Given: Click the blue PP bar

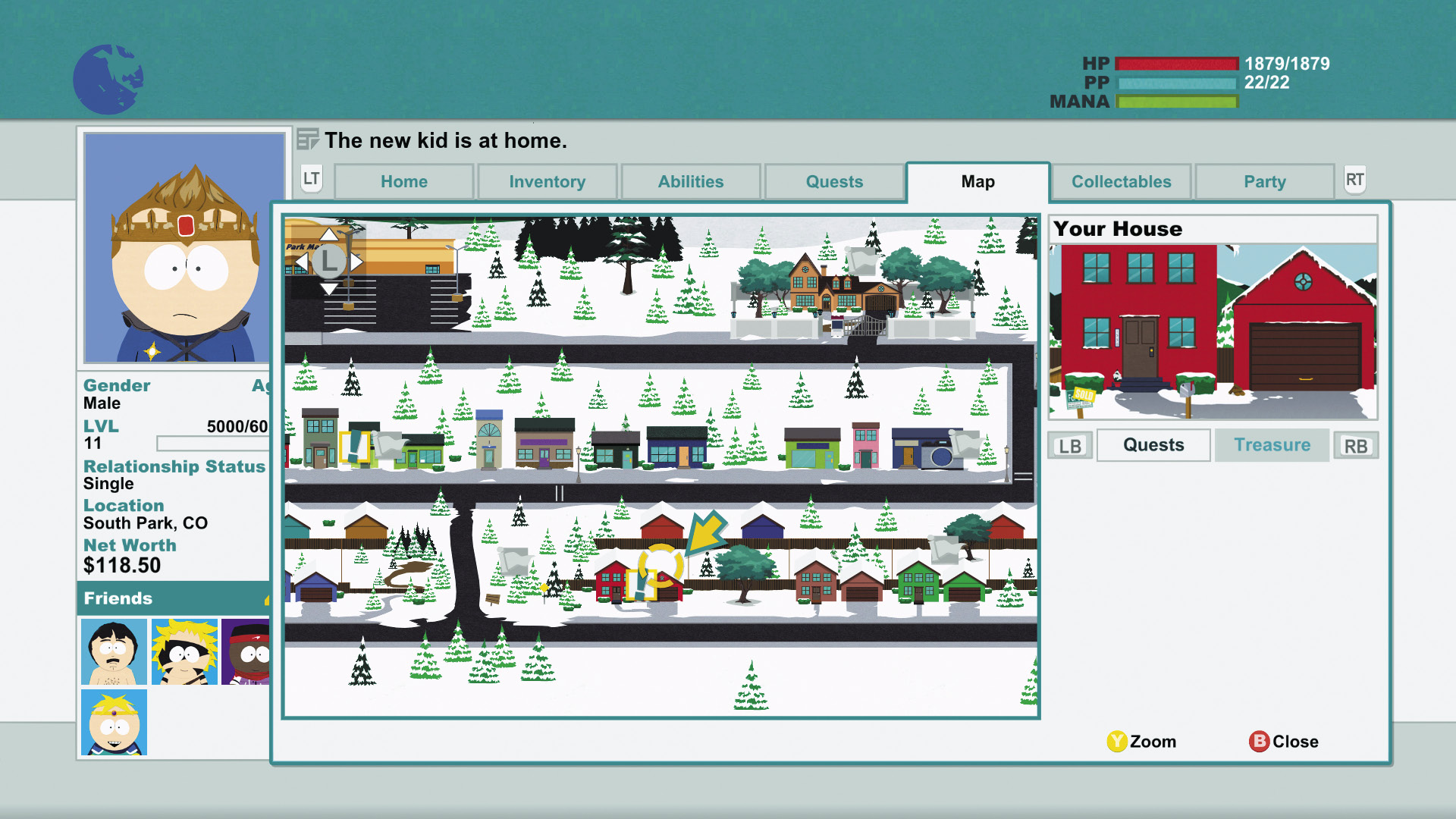Looking at the screenshot, I should click(x=1177, y=83).
